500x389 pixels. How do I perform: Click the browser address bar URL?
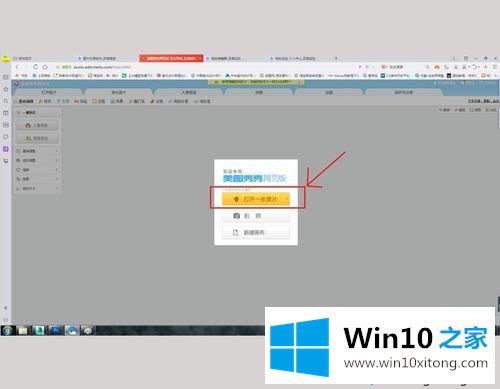[x=102, y=67]
